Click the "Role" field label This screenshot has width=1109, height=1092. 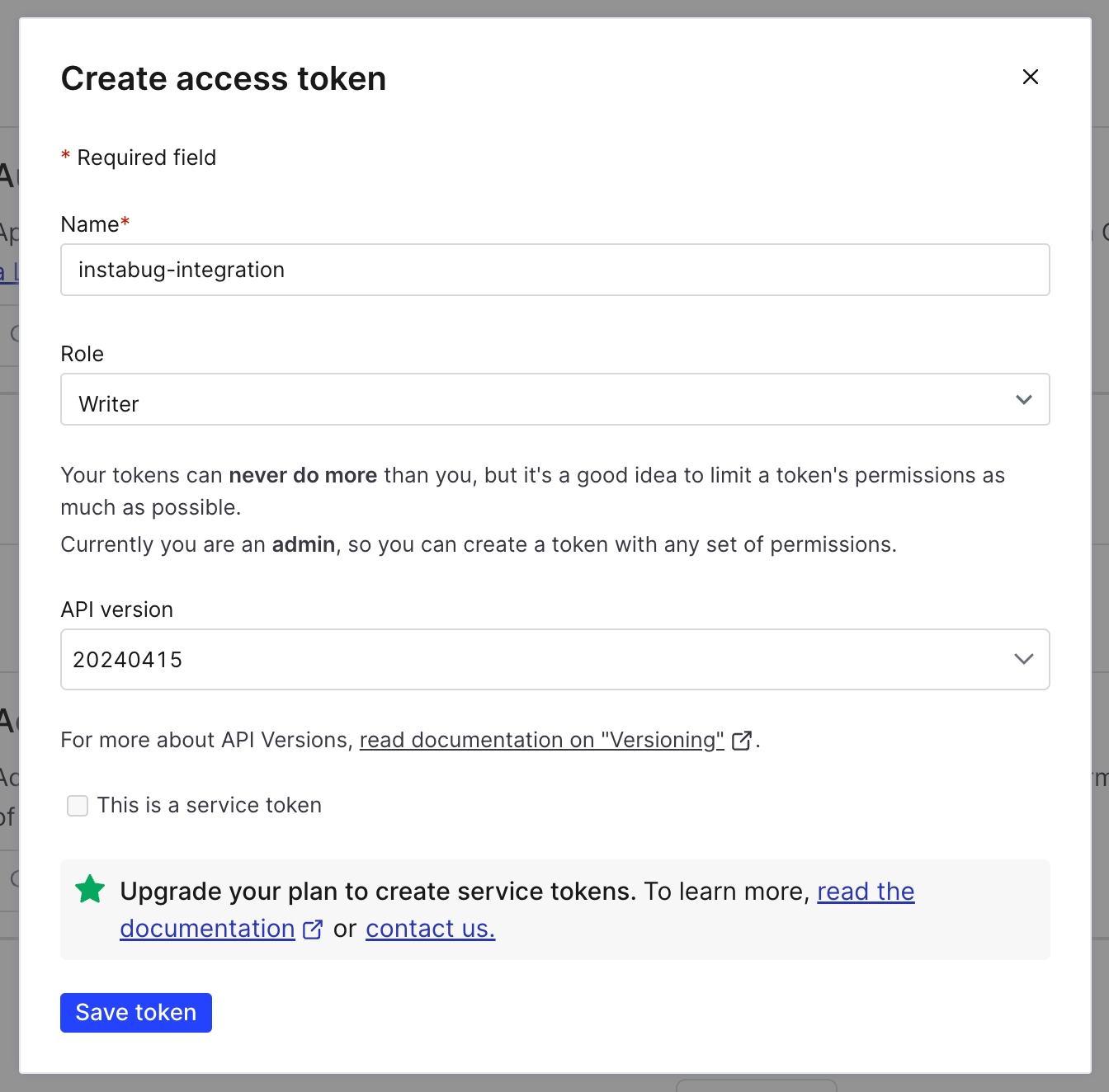coord(83,354)
